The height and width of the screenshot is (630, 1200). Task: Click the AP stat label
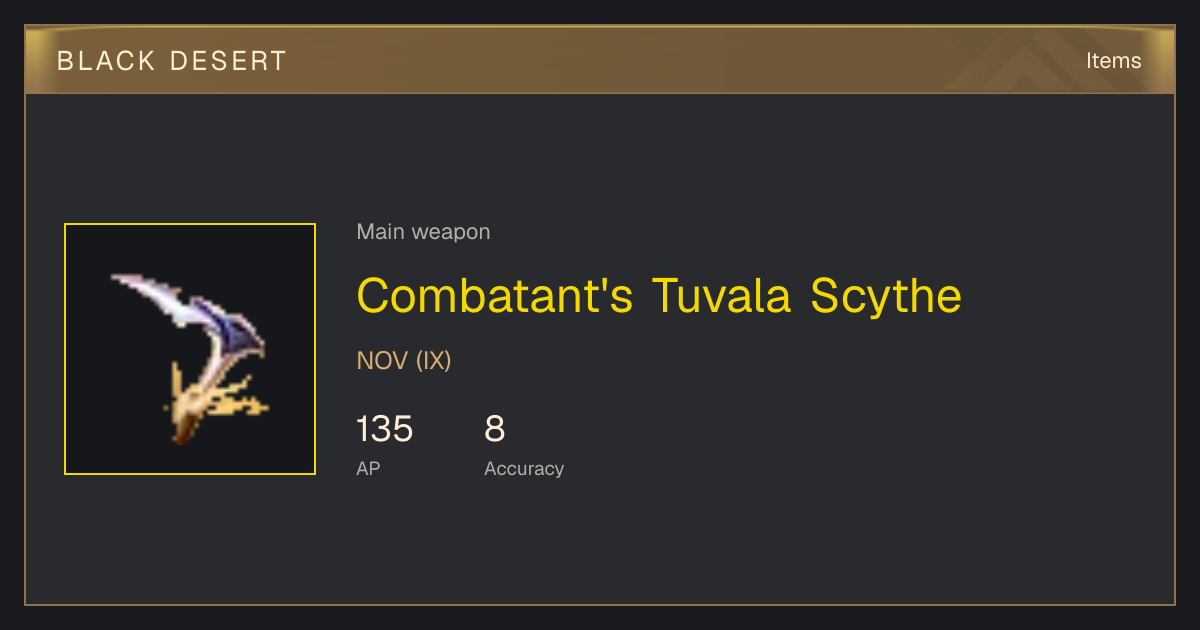(368, 468)
